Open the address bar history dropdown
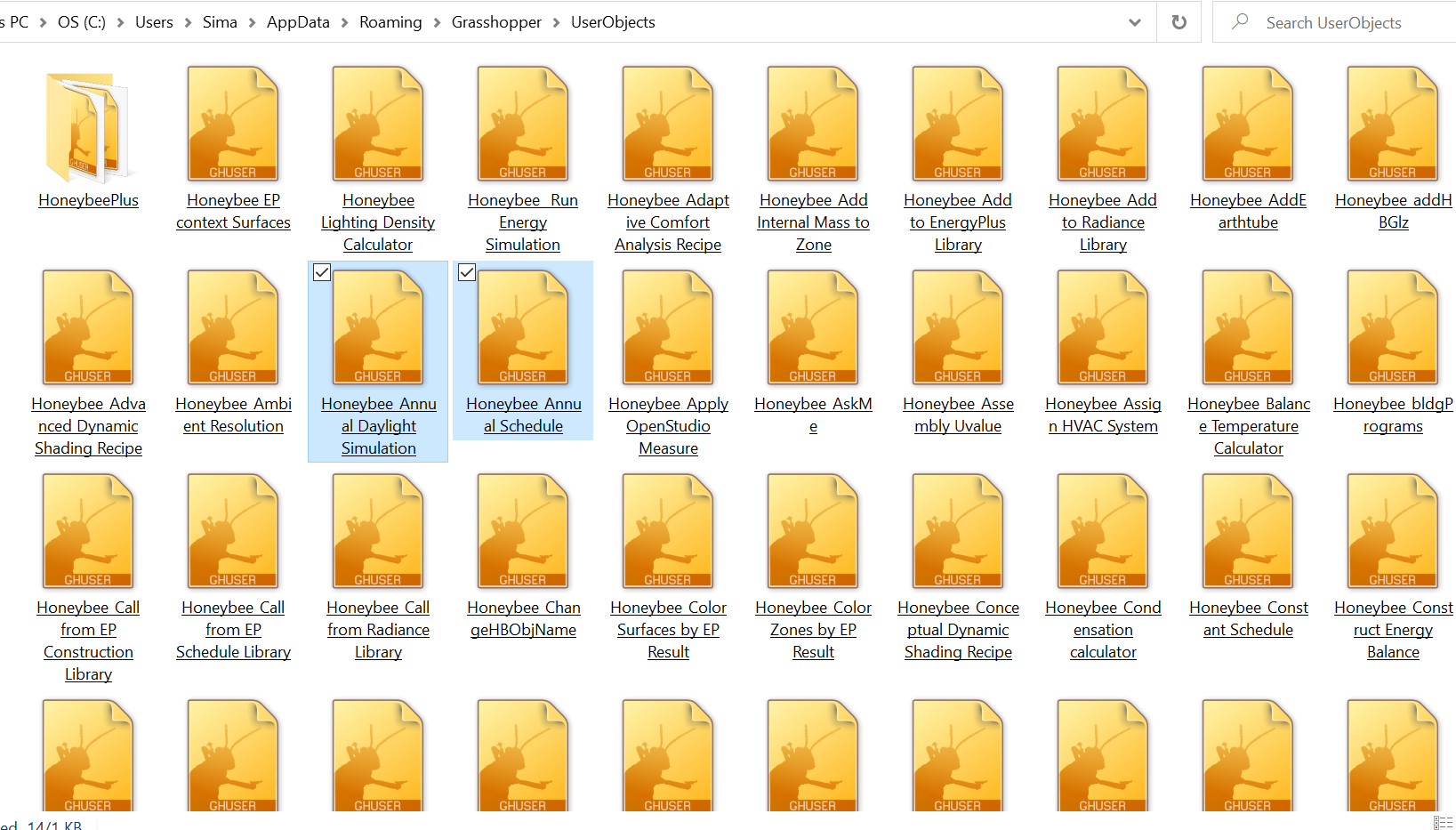 pyautogui.click(x=1134, y=22)
